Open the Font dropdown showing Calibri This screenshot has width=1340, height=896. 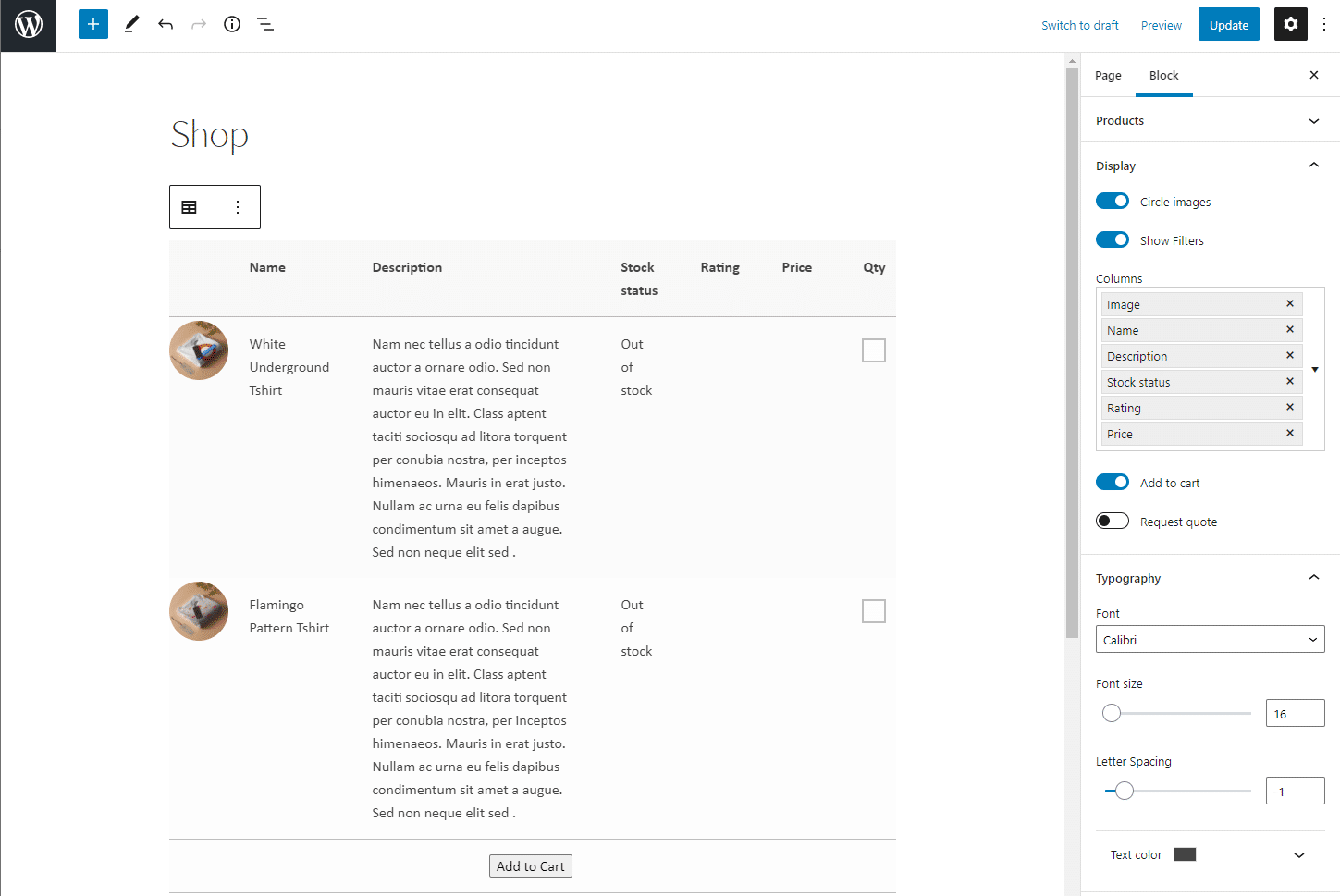tap(1210, 639)
